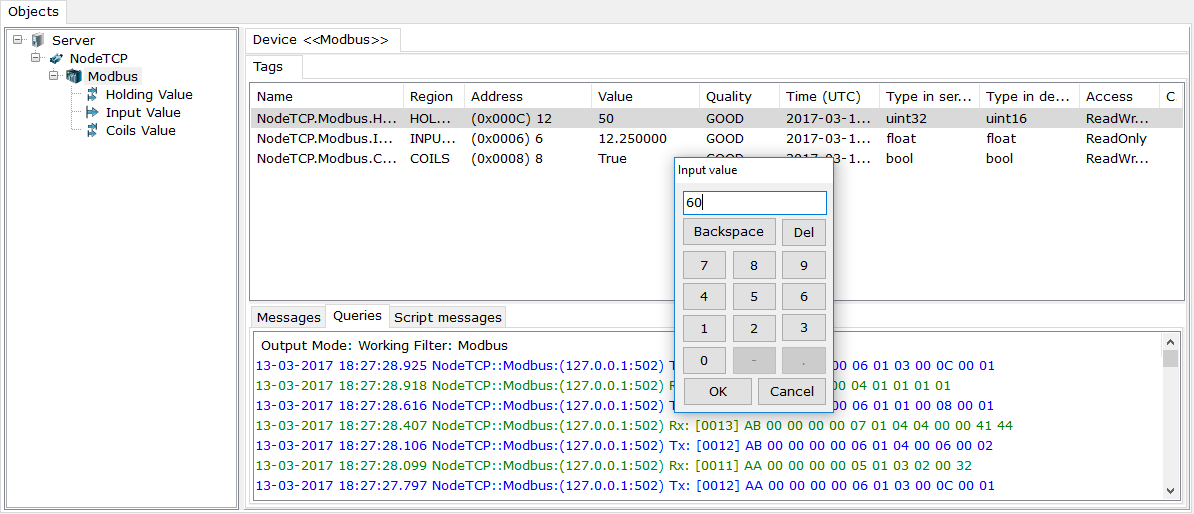Sort by the Name column header
Viewport: 1194px width, 514px height.
tap(327, 97)
